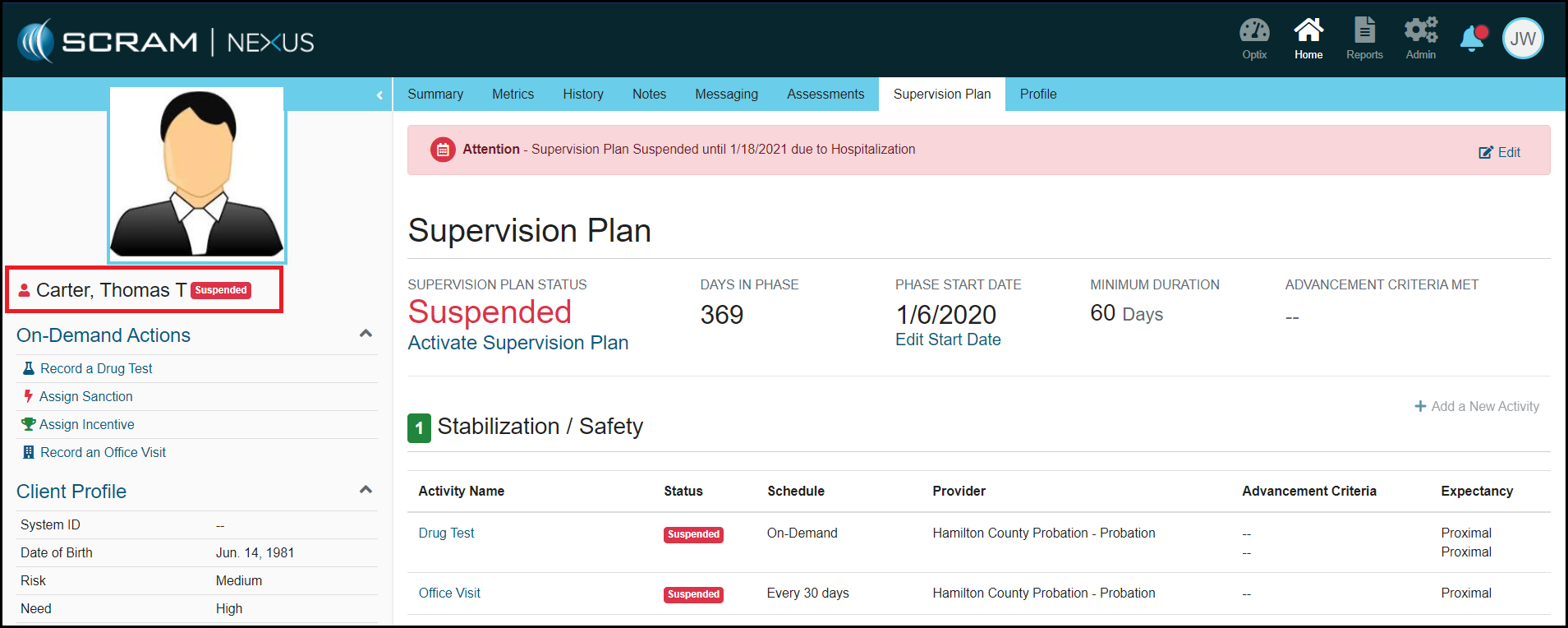Viewport: 1568px width, 628px height.
Task: Switch to the Metrics tab
Action: pyautogui.click(x=513, y=95)
